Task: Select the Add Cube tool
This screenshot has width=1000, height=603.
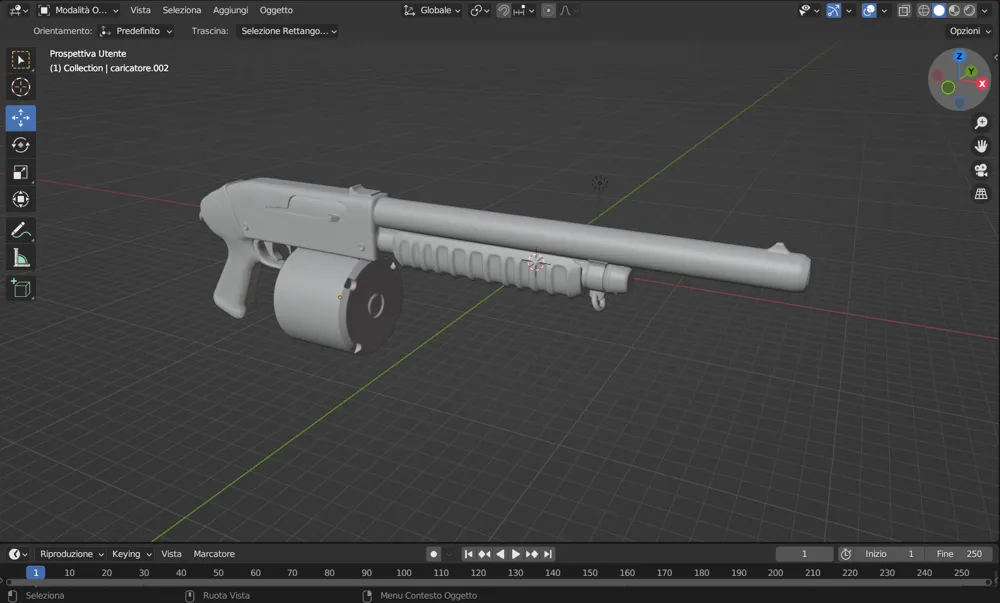Action: point(20,288)
